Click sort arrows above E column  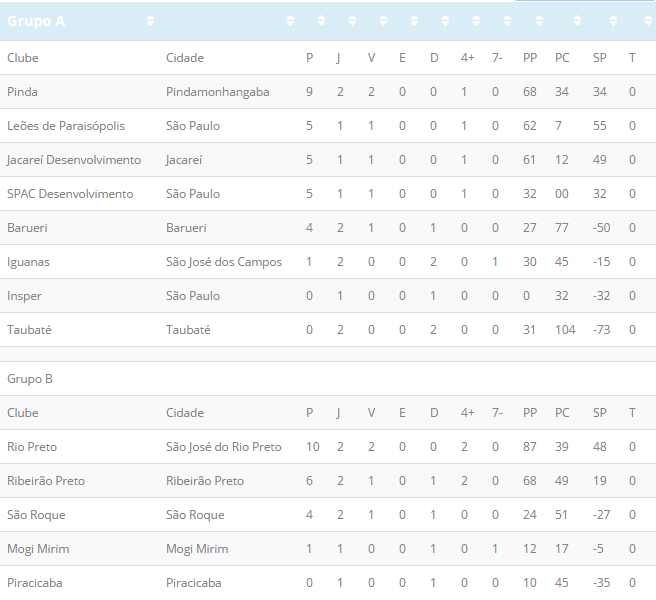[414, 21]
